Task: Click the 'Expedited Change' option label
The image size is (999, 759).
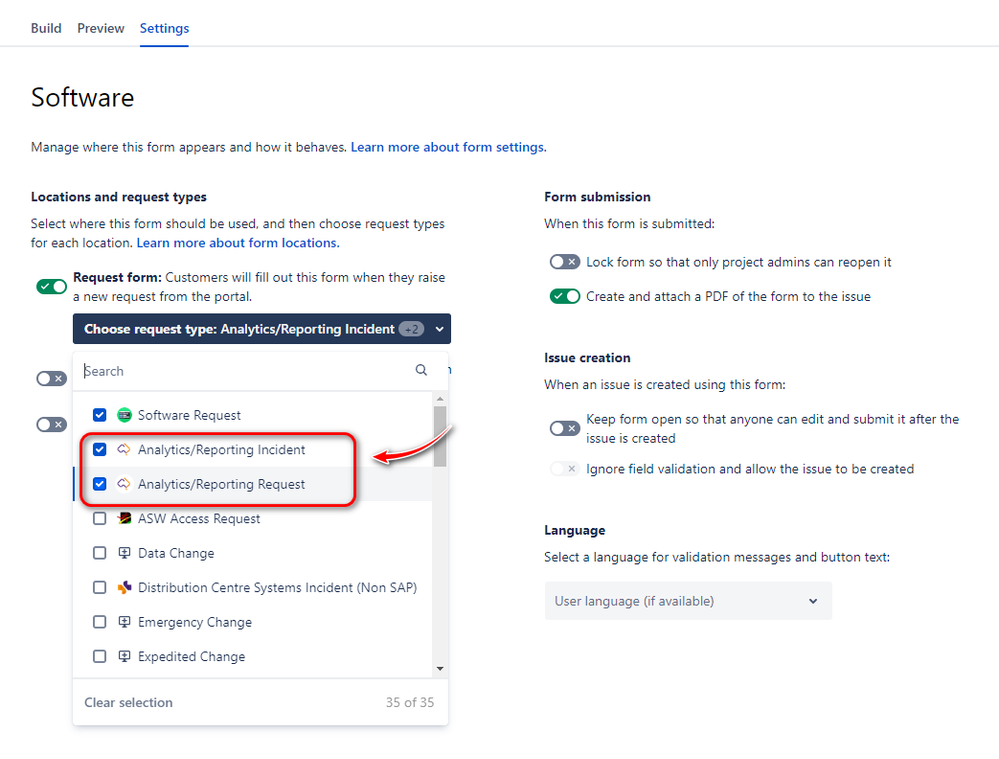Action: coord(191,656)
